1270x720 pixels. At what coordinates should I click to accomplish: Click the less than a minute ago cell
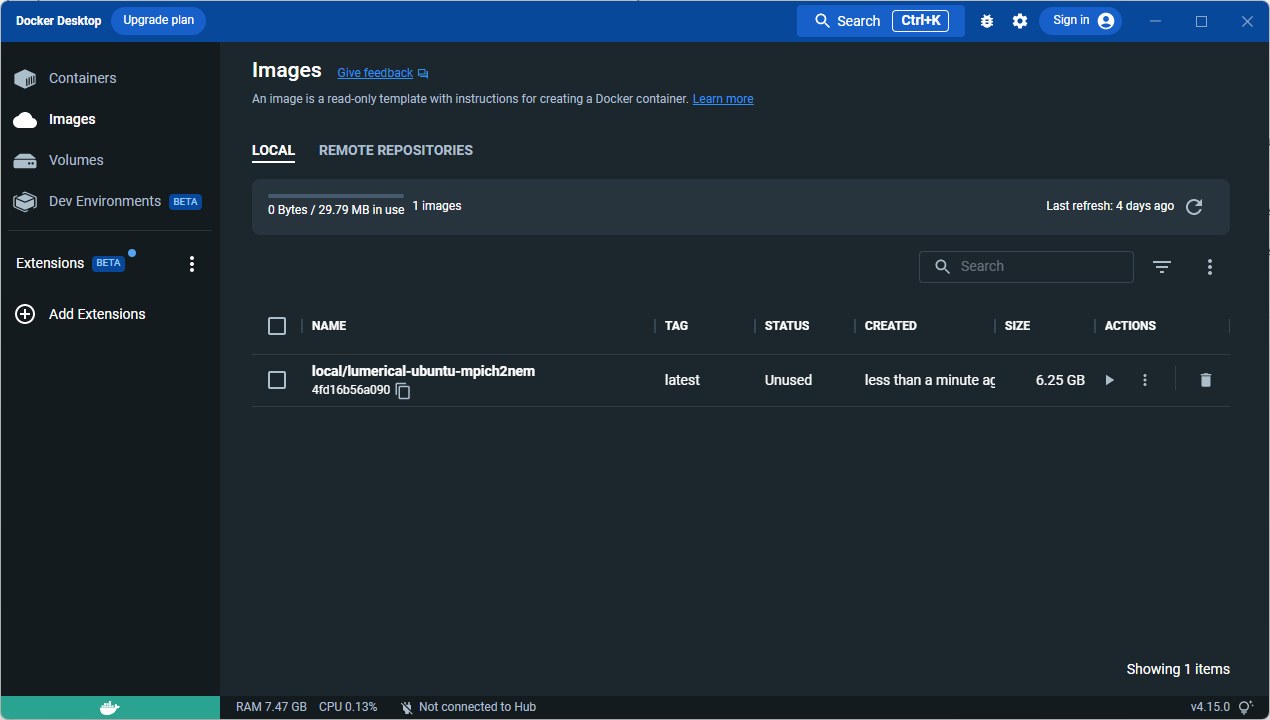point(929,380)
